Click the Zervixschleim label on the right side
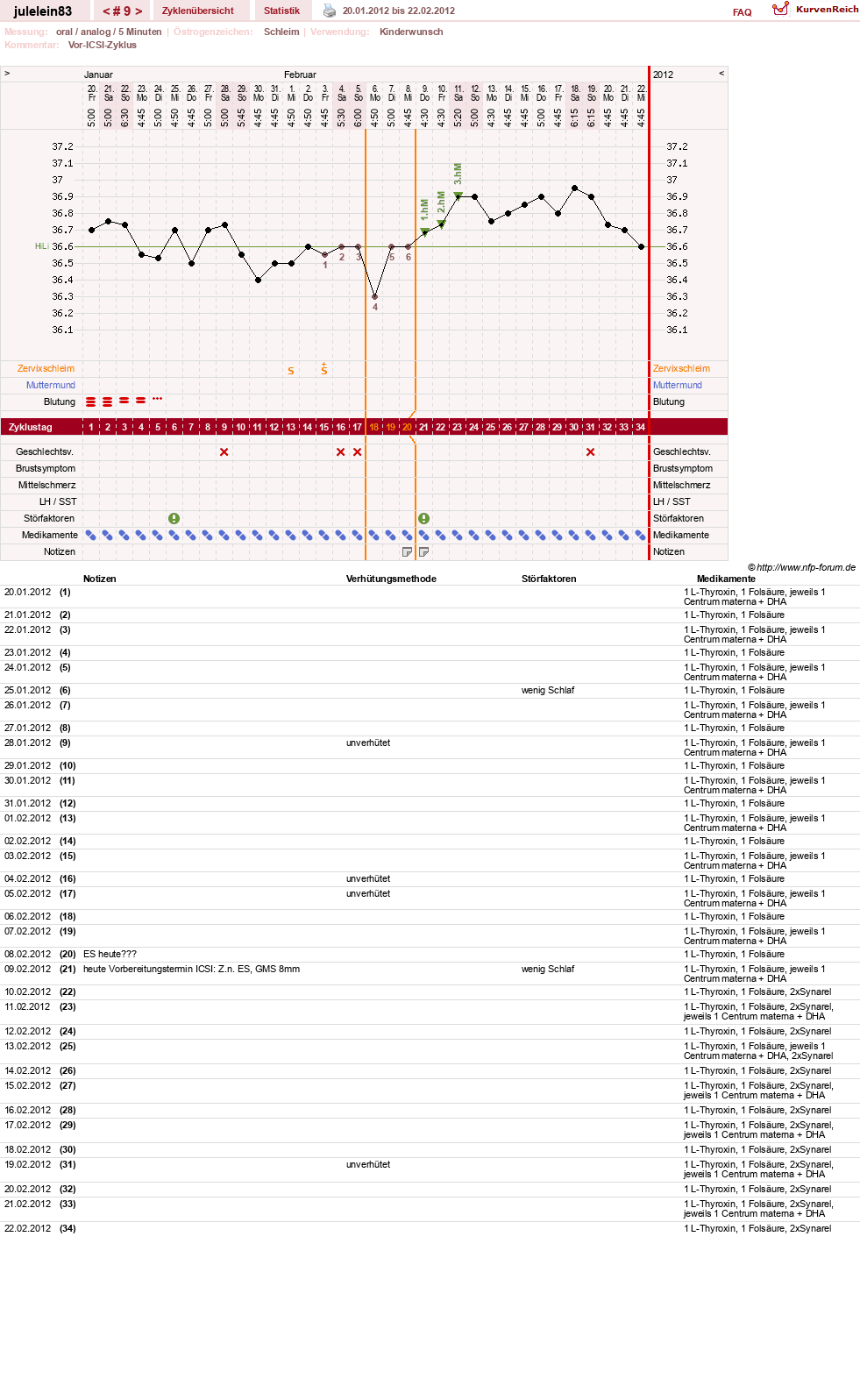Viewport: 860px width, 1400px height. 682,369
